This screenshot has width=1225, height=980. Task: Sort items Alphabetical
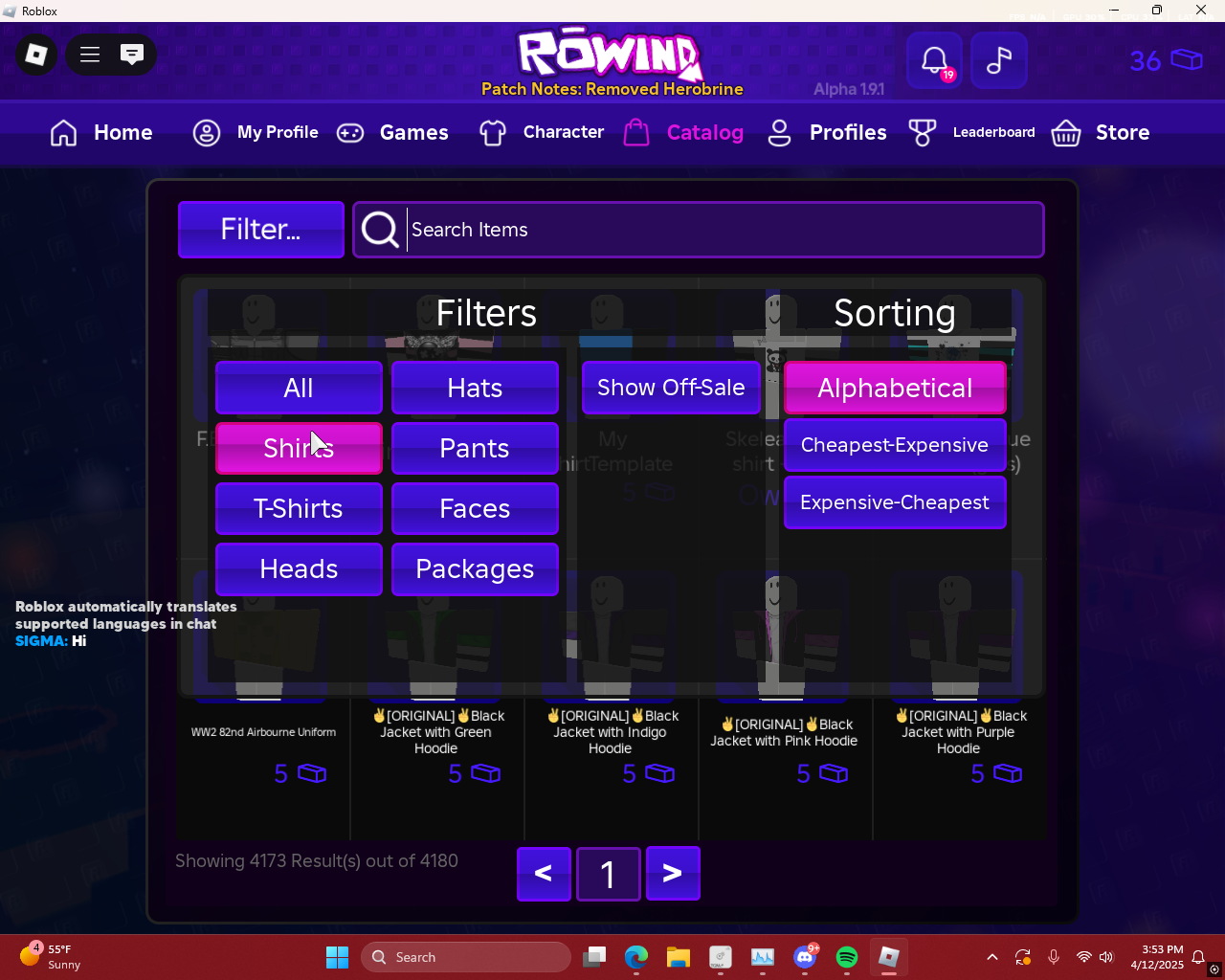tap(895, 388)
